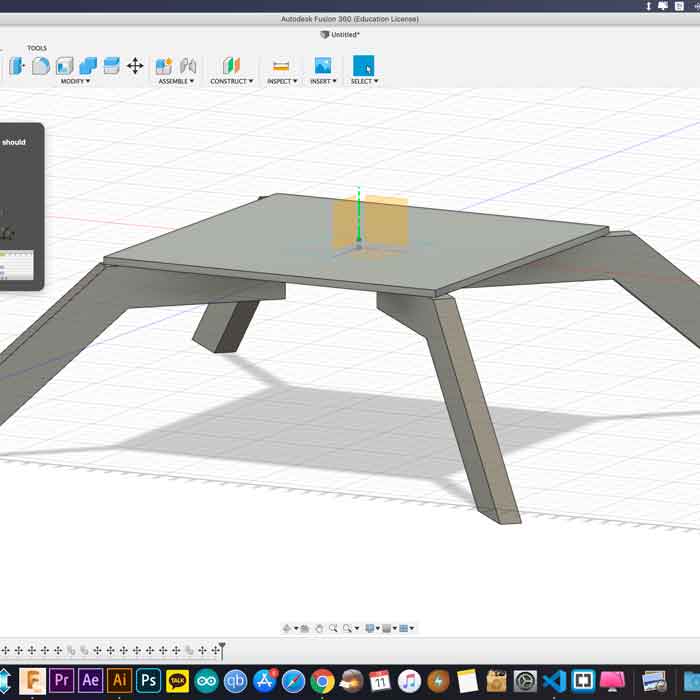Open Fusion 360 from the dock
This screenshot has width=700, height=700.
tap(32, 681)
